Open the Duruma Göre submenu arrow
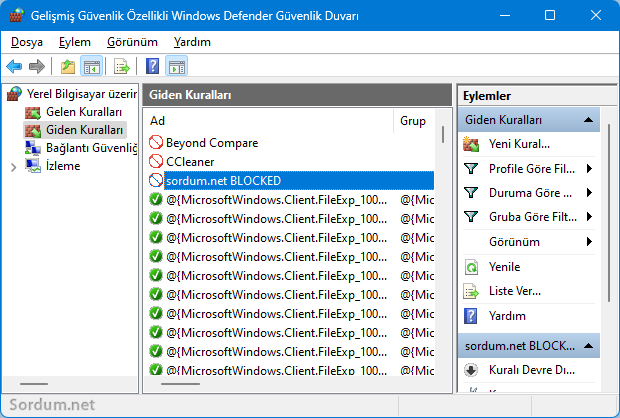Screen dimensions: 620x418 [x=589, y=193]
